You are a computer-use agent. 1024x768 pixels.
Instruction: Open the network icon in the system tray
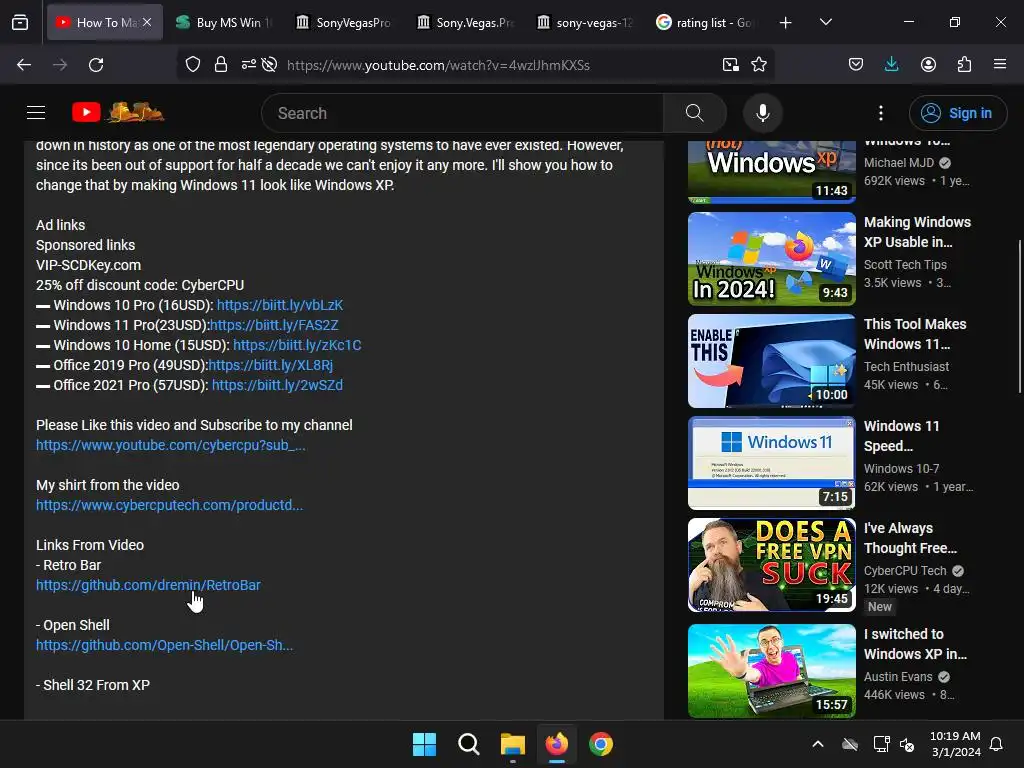[882, 744]
